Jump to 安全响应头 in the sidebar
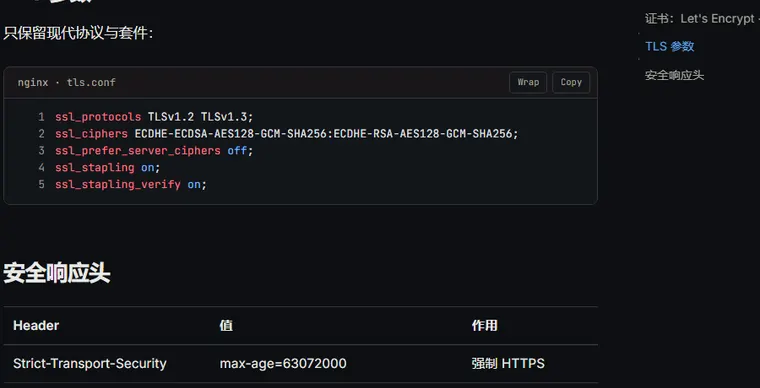 pyautogui.click(x=674, y=76)
